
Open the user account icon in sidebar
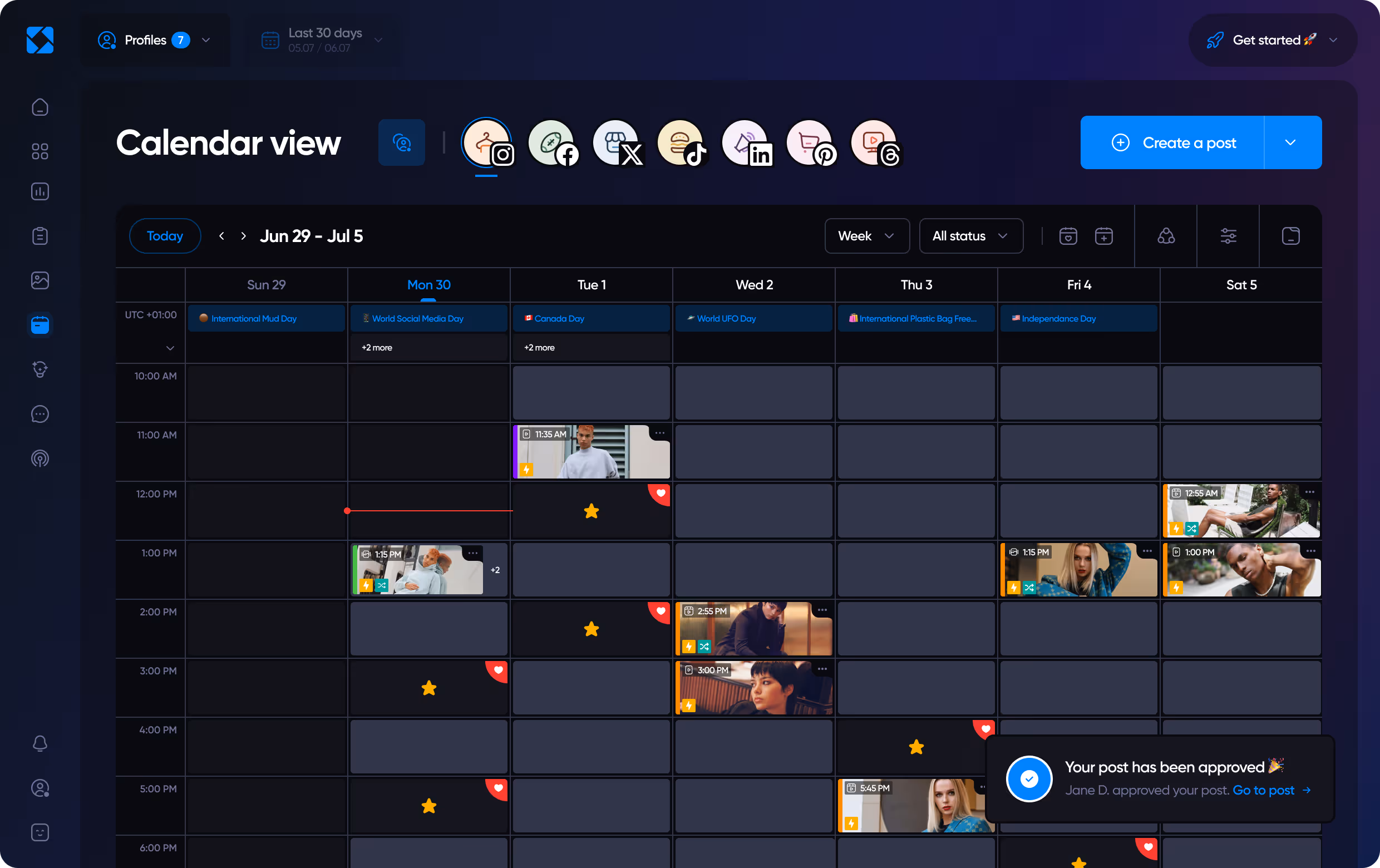click(x=40, y=788)
